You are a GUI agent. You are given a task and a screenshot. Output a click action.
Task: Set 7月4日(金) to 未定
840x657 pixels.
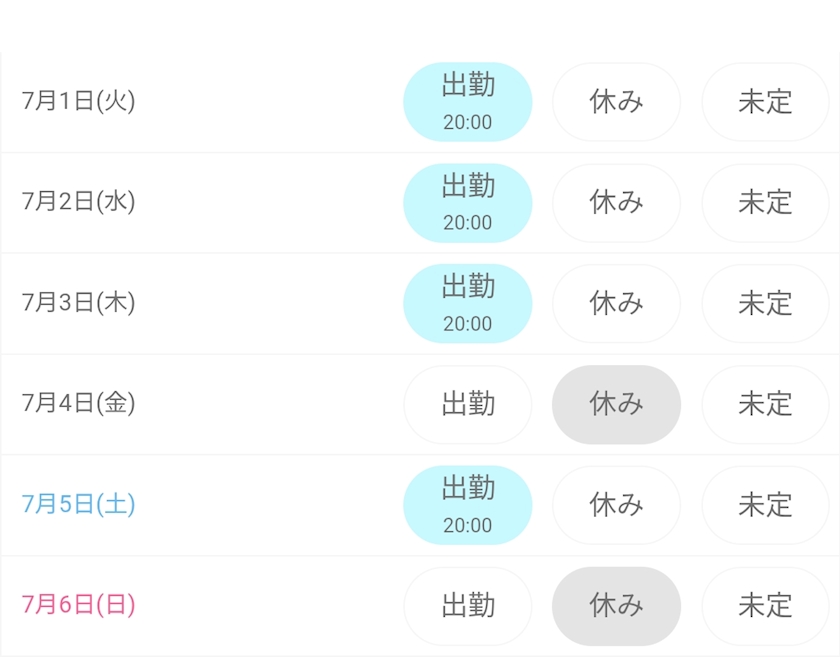tap(765, 404)
